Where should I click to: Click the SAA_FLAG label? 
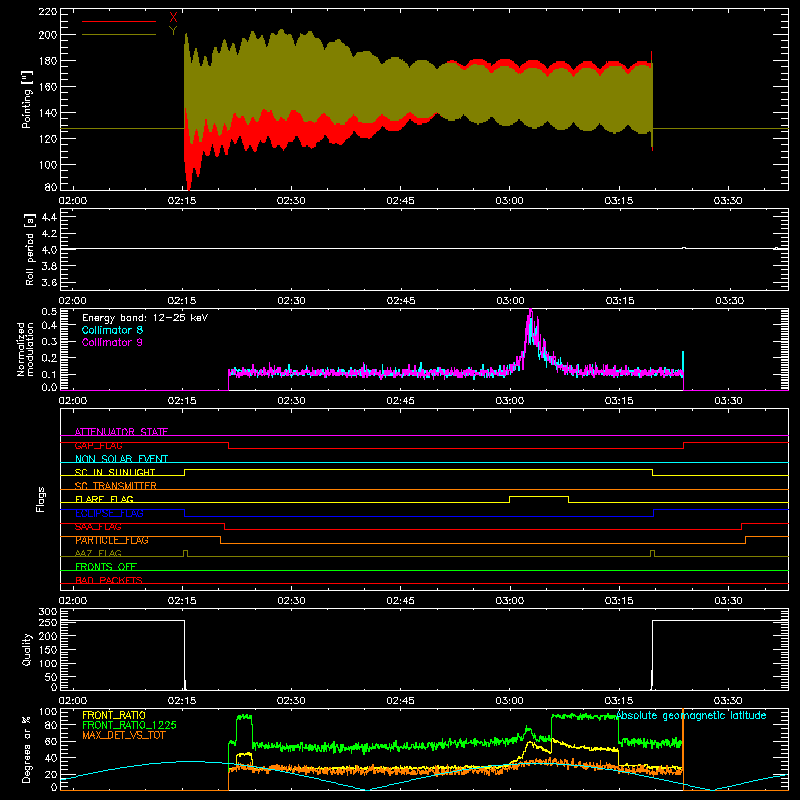tap(98, 527)
